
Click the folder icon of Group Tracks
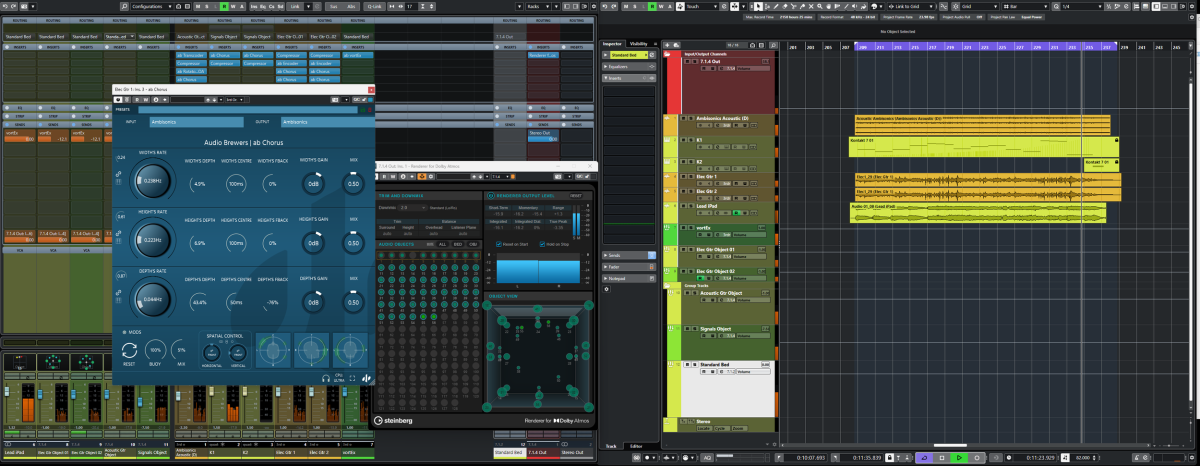(x=667, y=285)
